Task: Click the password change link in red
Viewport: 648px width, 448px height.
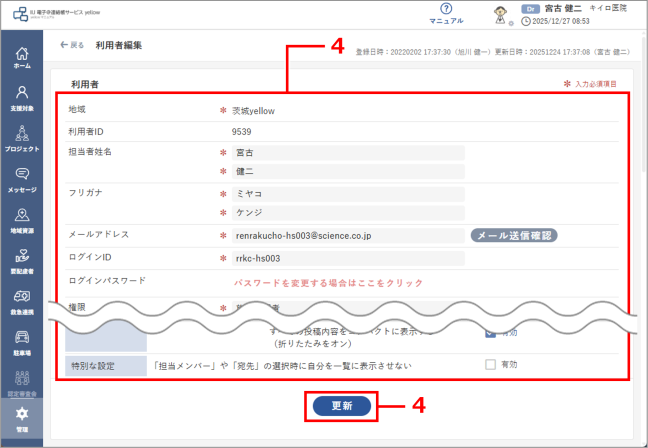Action: coord(321,283)
